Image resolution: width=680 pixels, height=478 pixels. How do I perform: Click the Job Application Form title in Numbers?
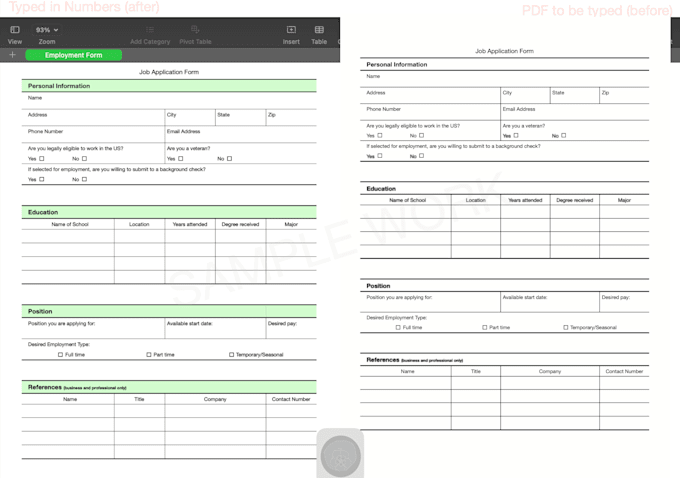pyautogui.click(x=169, y=72)
